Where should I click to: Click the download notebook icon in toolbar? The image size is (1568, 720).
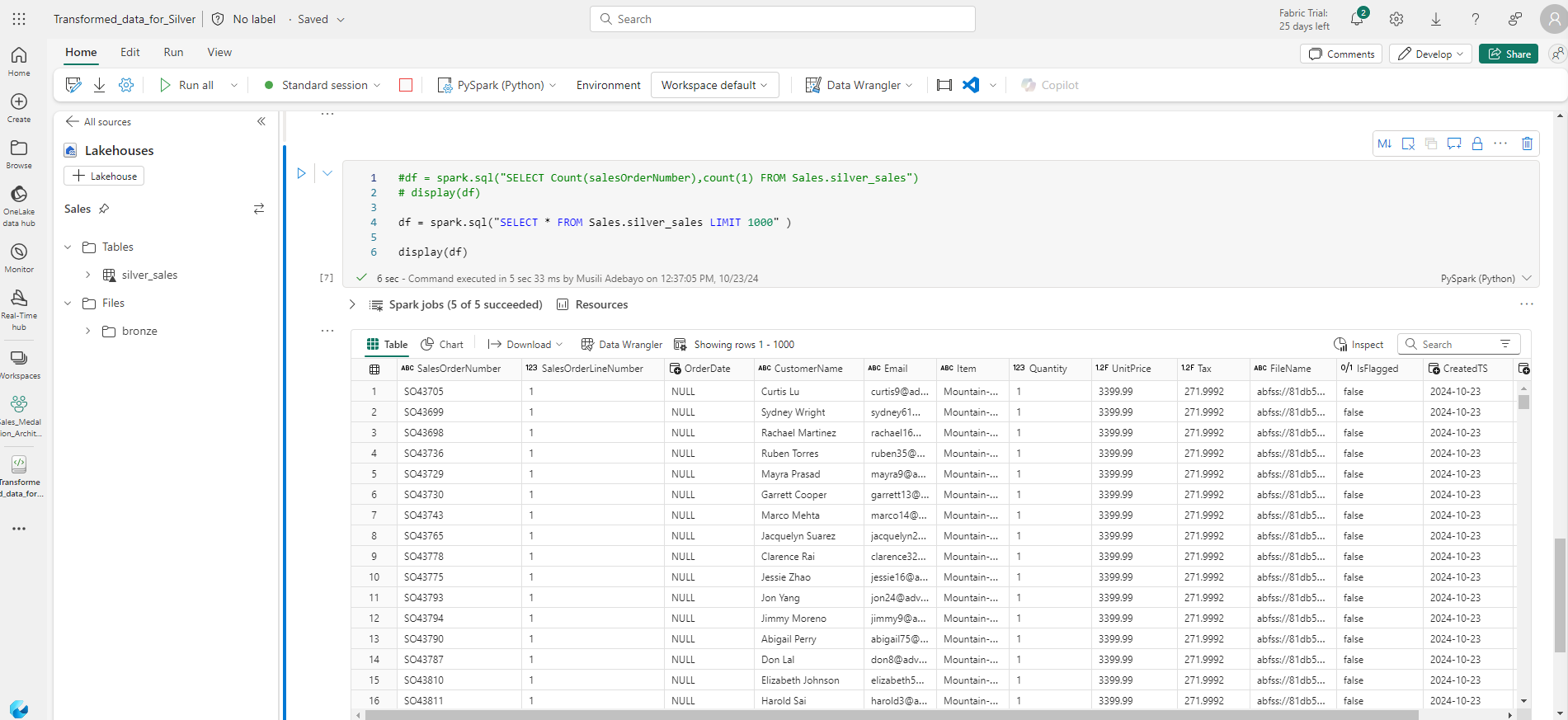pyautogui.click(x=99, y=84)
